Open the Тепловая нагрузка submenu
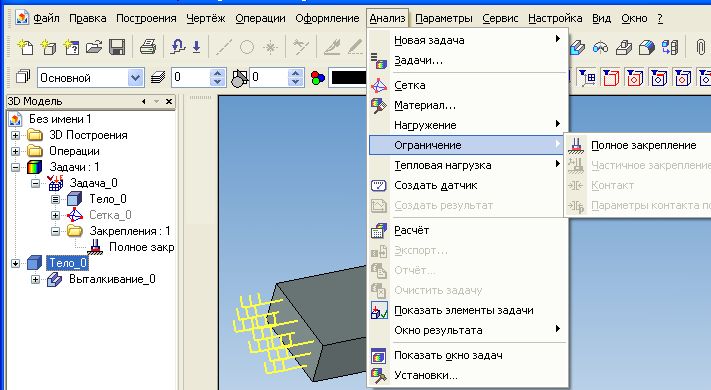711x390 pixels. pyautogui.click(x=468, y=165)
